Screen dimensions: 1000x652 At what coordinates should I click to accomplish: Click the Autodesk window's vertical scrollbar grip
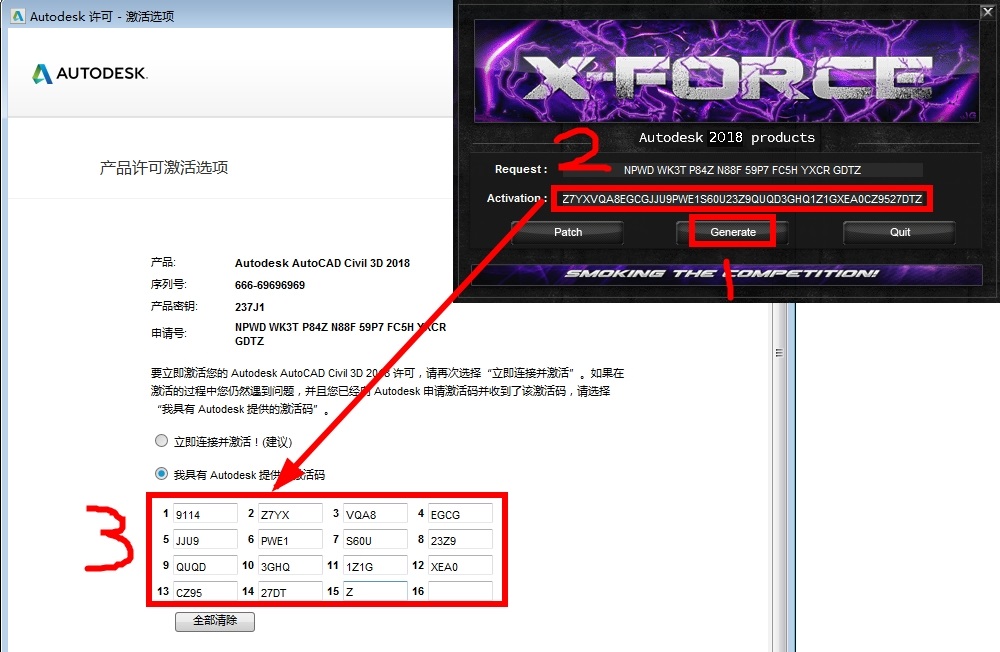(779, 353)
